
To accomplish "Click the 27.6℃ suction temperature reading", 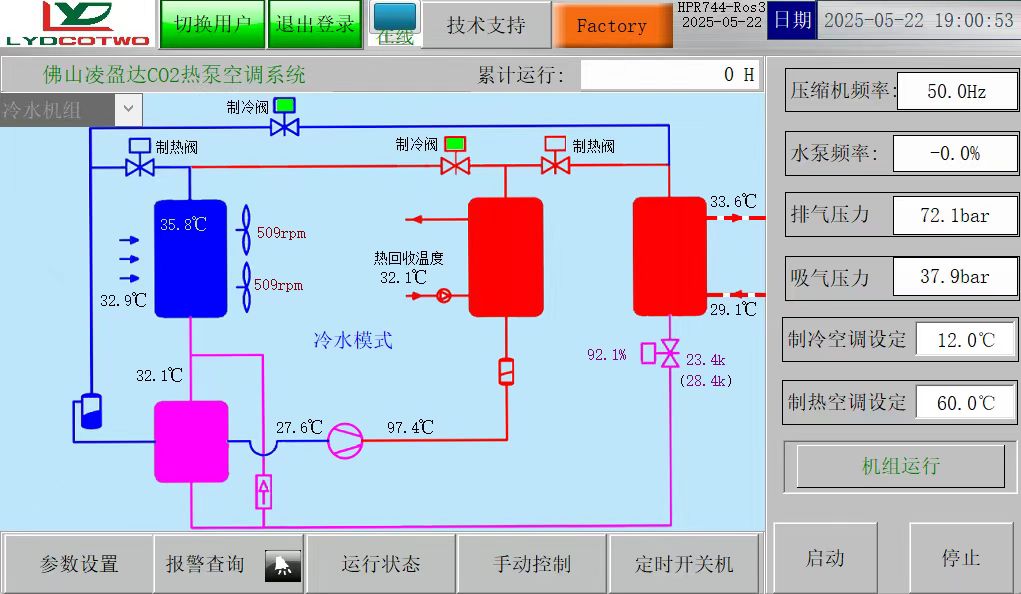I will click(x=300, y=427).
